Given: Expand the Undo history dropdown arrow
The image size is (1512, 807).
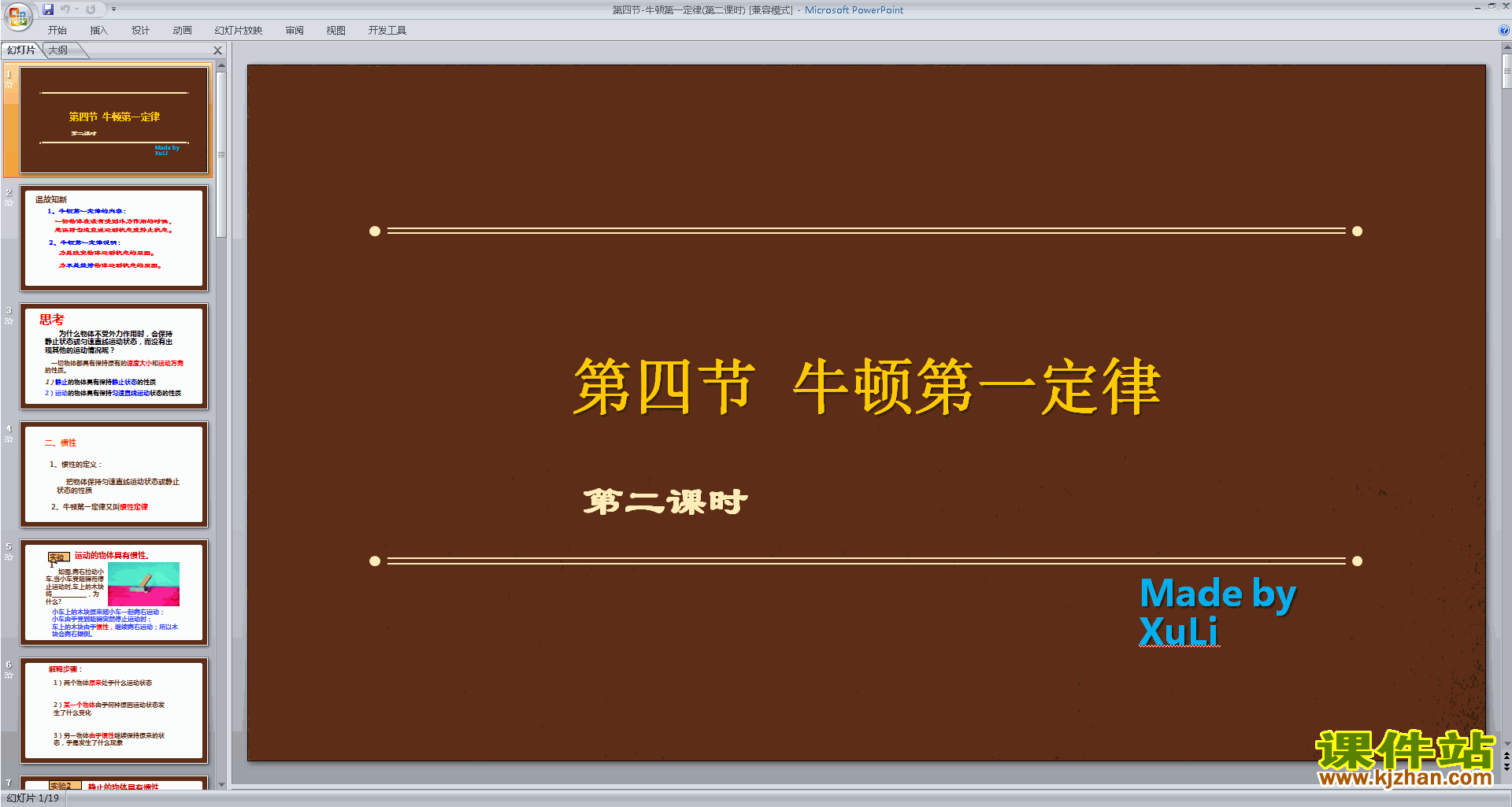Looking at the screenshot, I should click(76, 9).
